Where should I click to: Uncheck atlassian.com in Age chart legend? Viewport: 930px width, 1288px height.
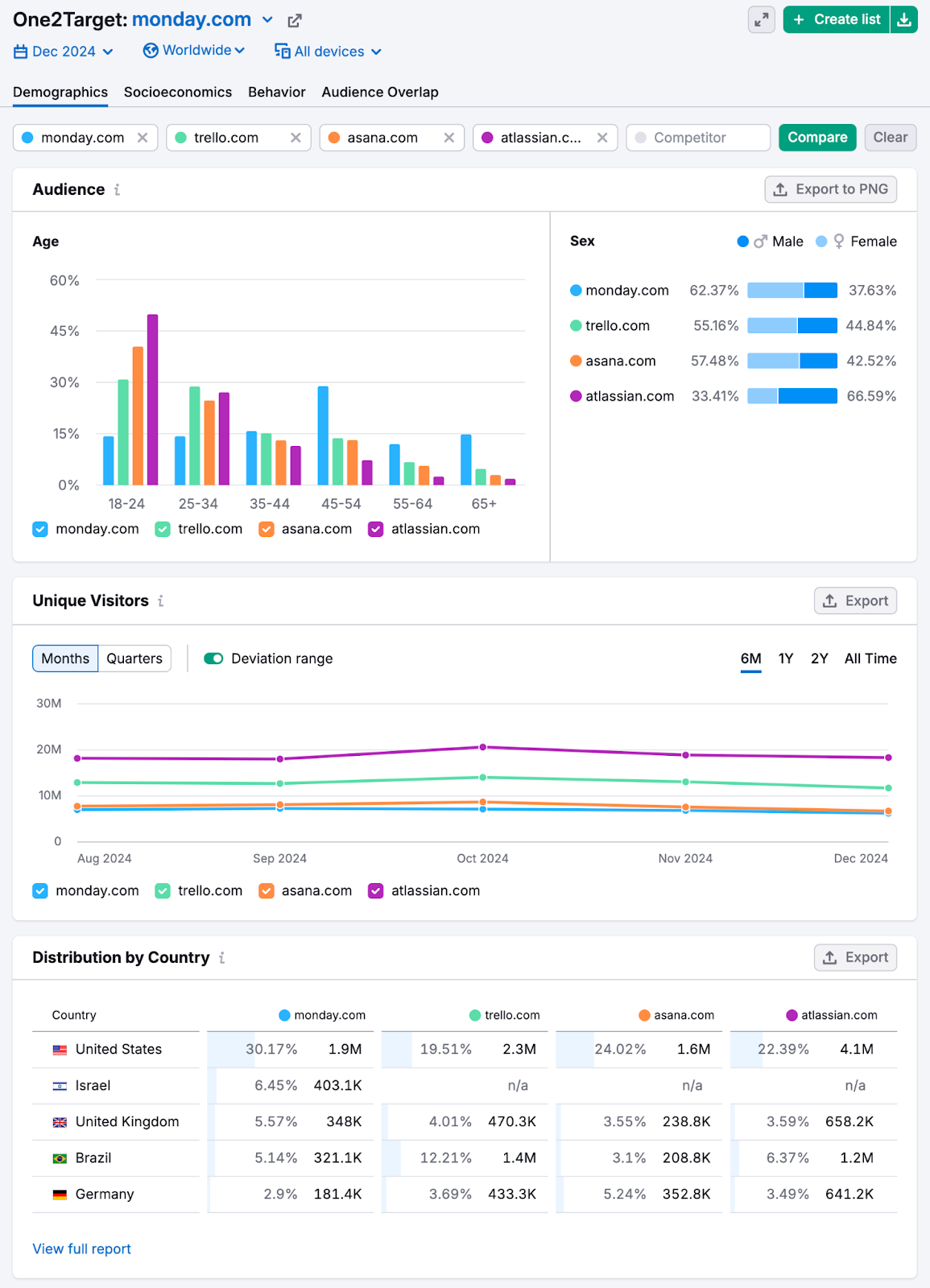click(x=375, y=529)
